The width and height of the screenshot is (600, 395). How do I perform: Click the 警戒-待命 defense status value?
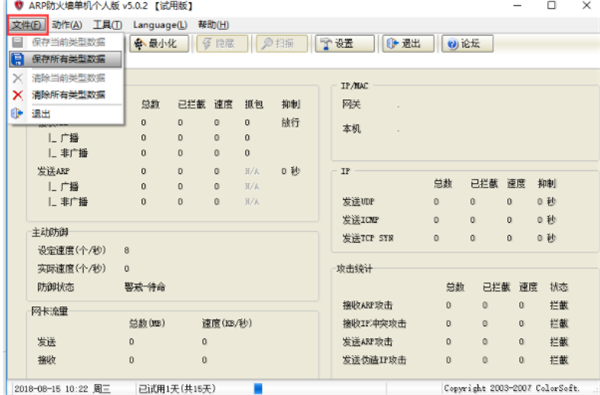[x=145, y=287]
